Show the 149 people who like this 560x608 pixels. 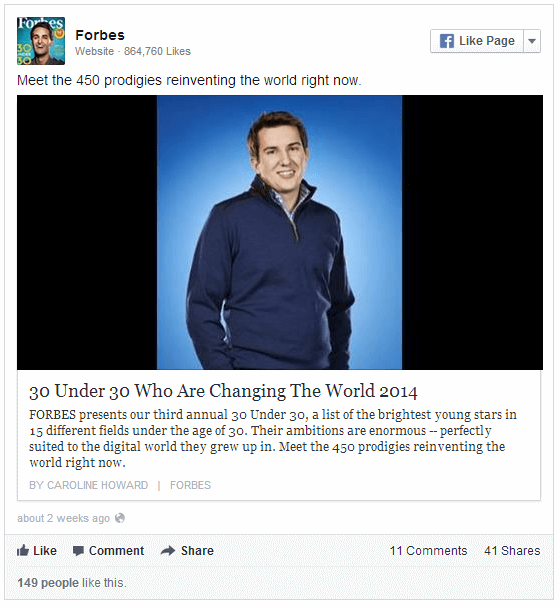tap(48, 582)
